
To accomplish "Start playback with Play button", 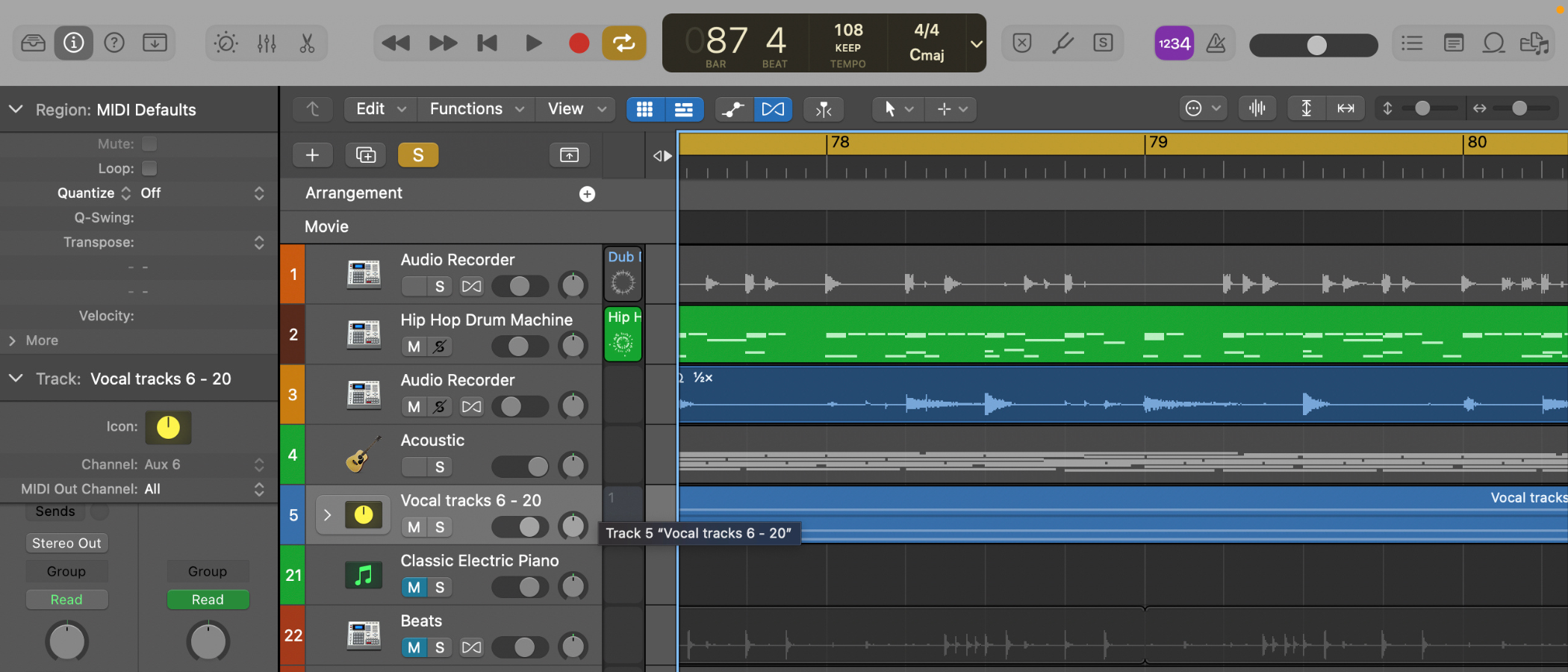I will tap(533, 43).
